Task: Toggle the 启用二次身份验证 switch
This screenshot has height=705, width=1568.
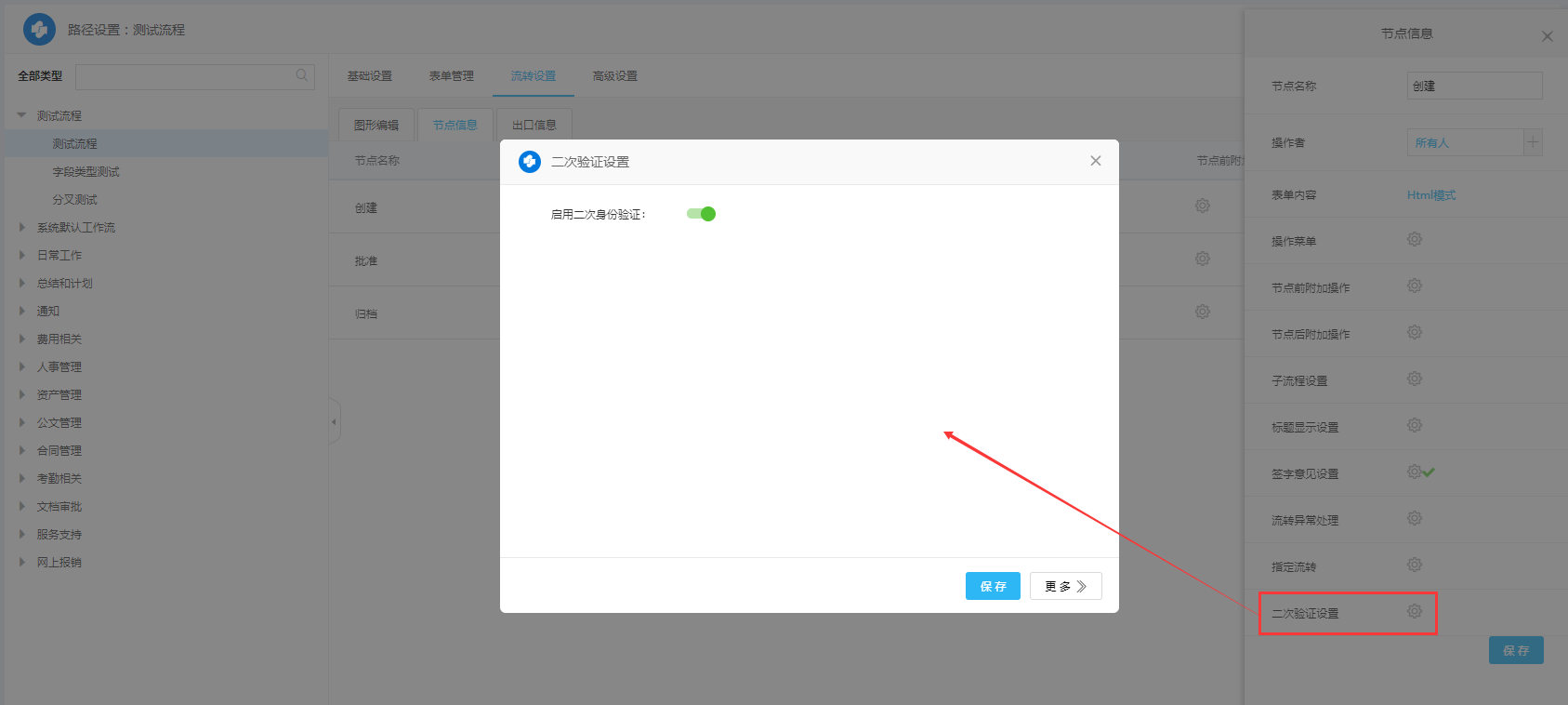Action: (701, 214)
